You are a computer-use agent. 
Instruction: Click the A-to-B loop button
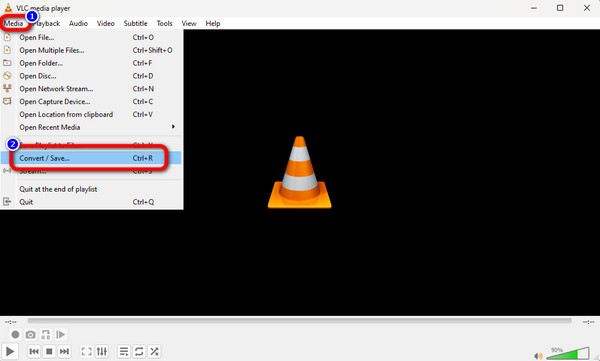tap(46, 335)
